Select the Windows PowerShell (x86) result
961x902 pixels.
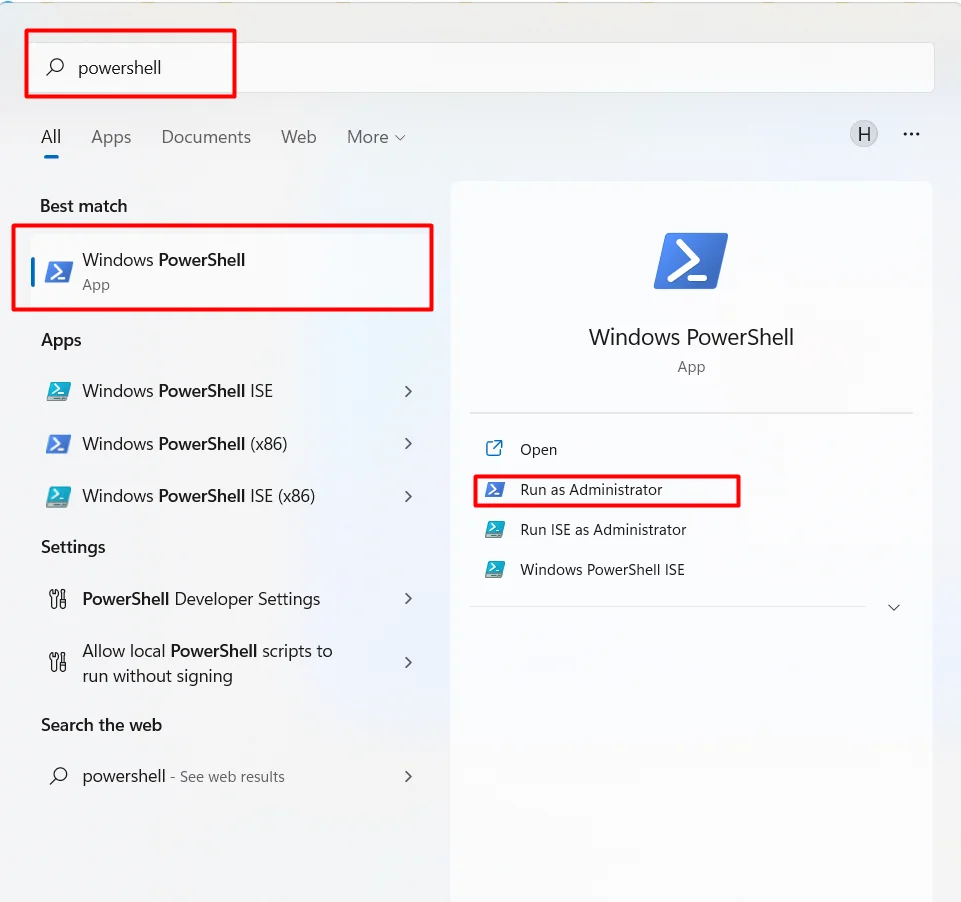(230, 444)
